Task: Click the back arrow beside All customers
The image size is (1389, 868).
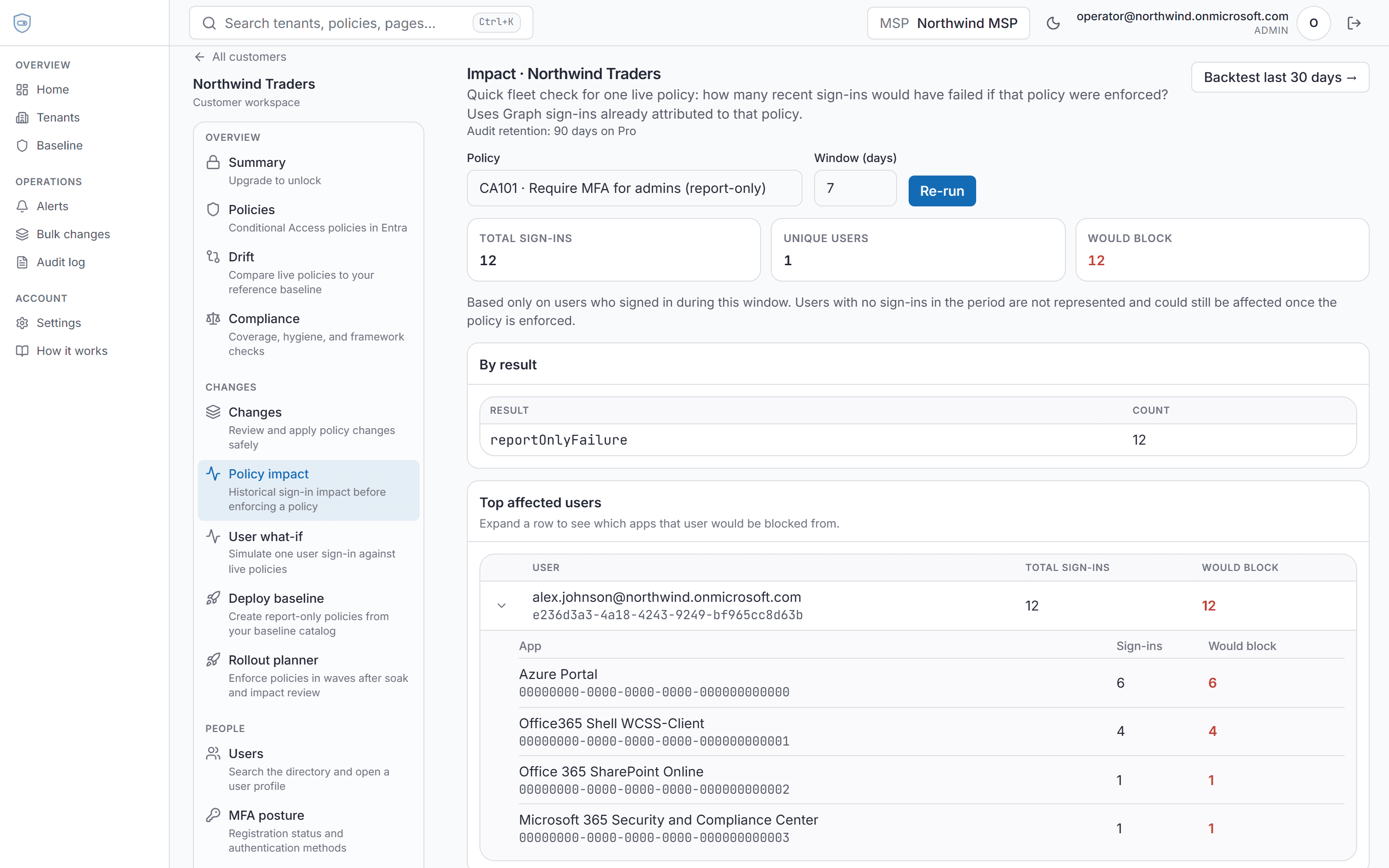Action: coord(199,57)
